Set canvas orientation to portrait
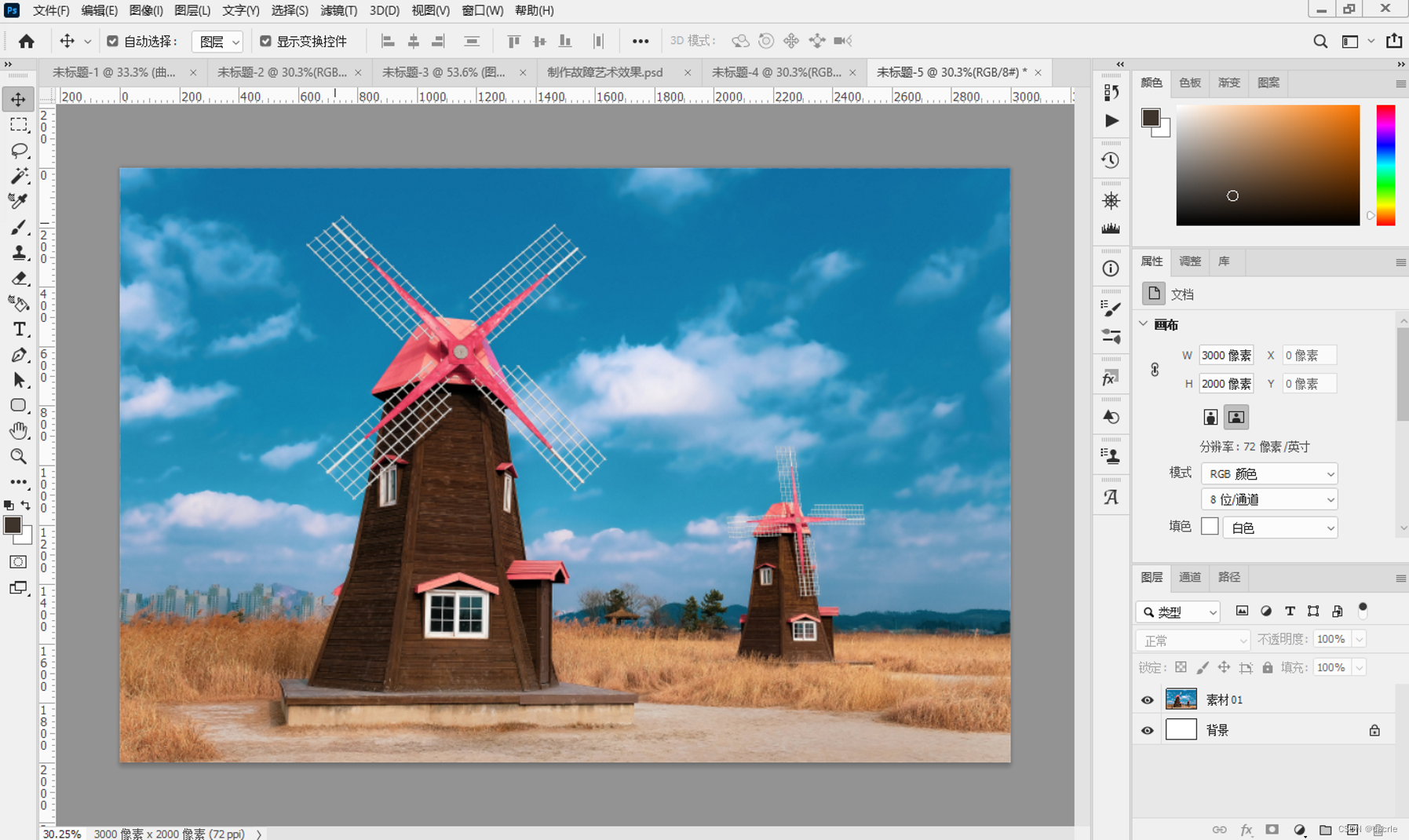 [1210, 417]
